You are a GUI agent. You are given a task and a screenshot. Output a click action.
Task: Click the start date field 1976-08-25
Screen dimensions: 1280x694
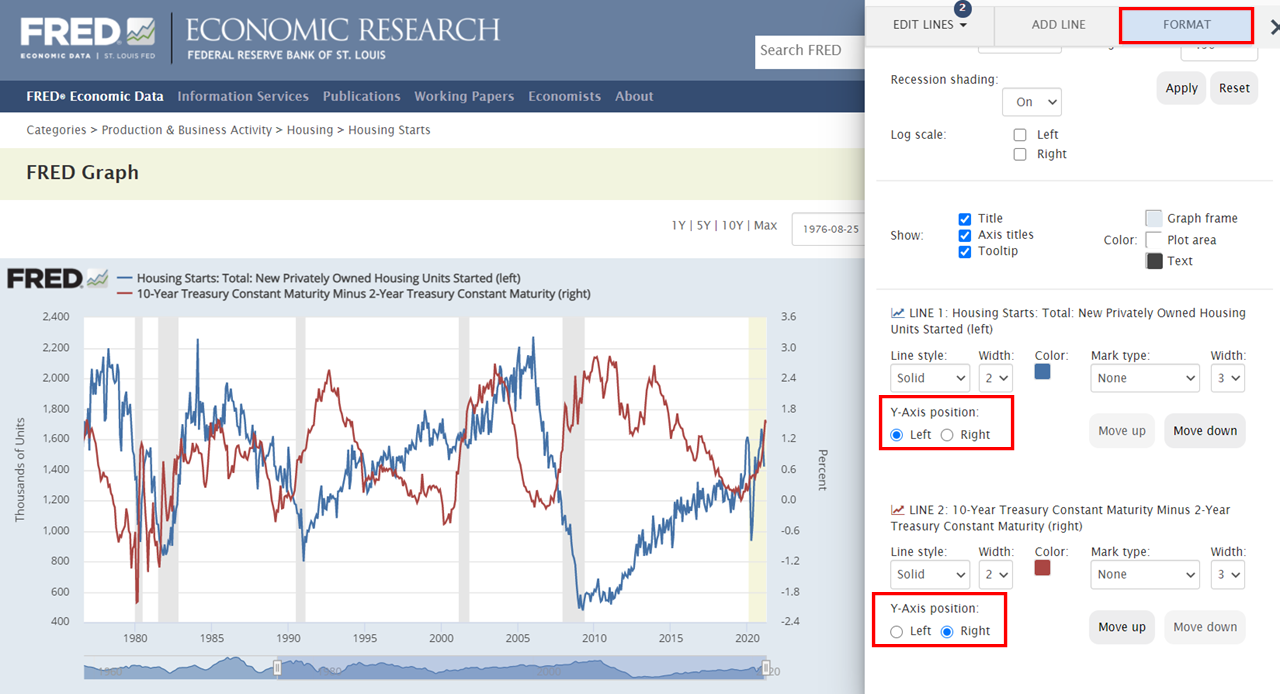point(826,229)
